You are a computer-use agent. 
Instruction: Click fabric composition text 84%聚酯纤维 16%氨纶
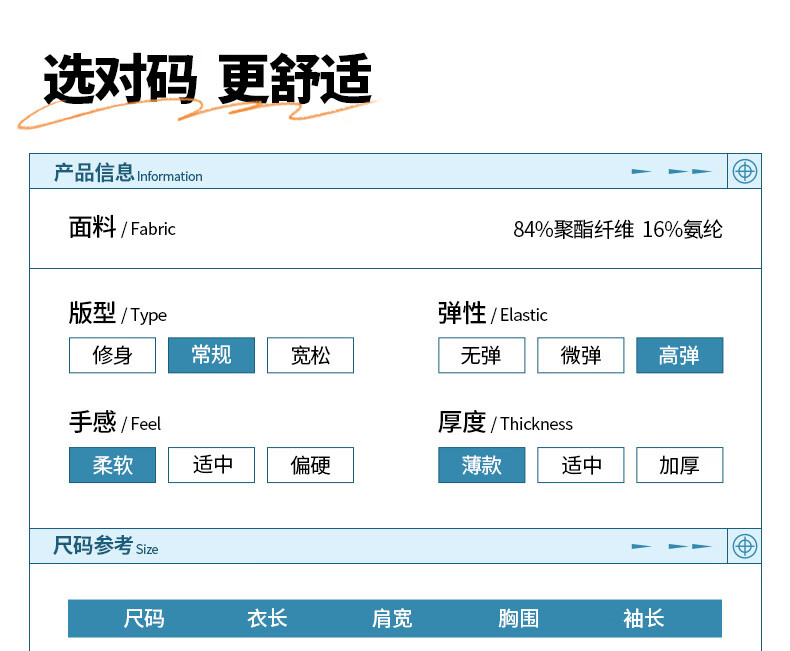[618, 230]
